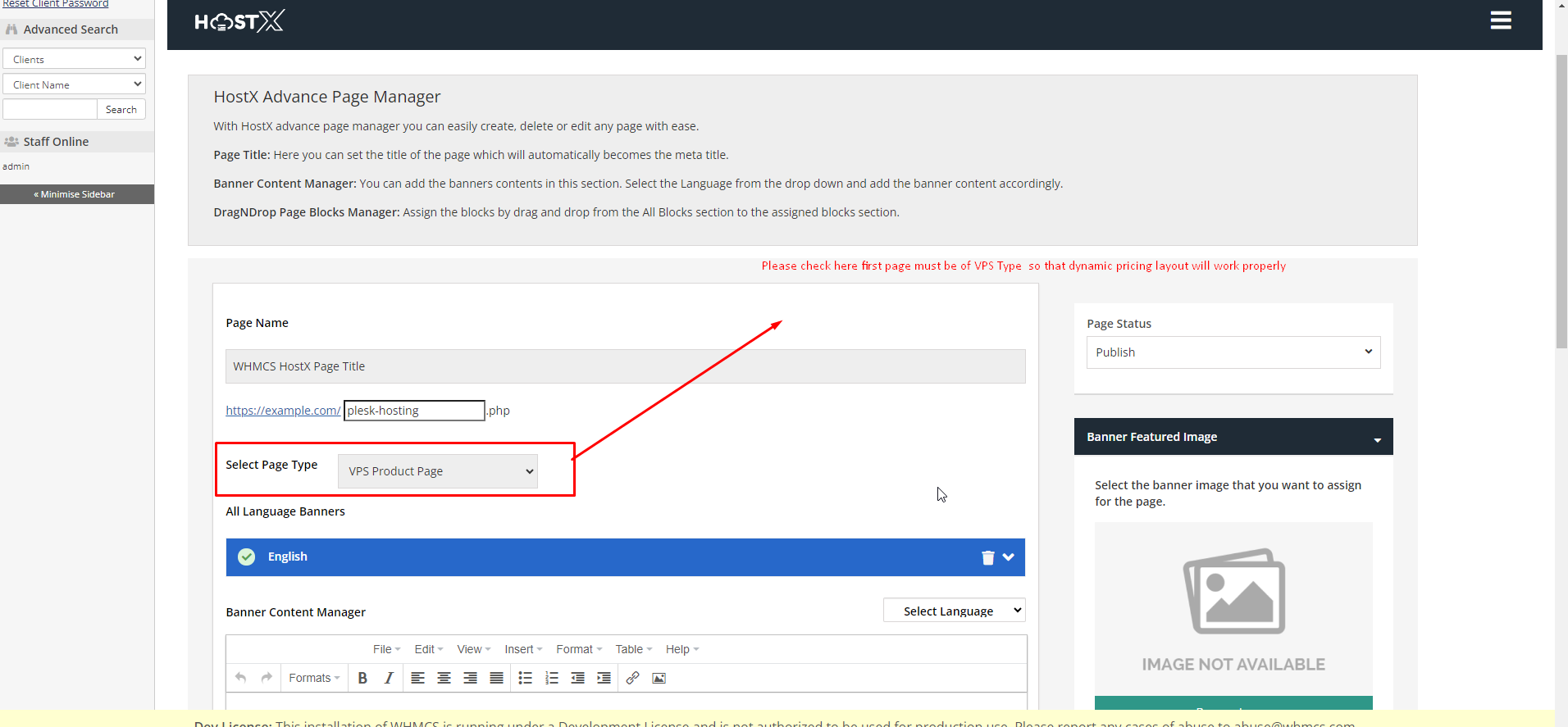Apply italic formatting in the editor
The image size is (1568, 727).
[389, 678]
